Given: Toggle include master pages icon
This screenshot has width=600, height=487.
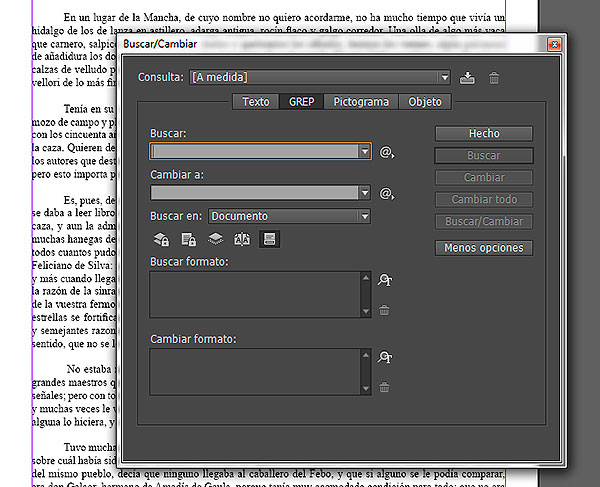Looking at the screenshot, I should 242,239.
